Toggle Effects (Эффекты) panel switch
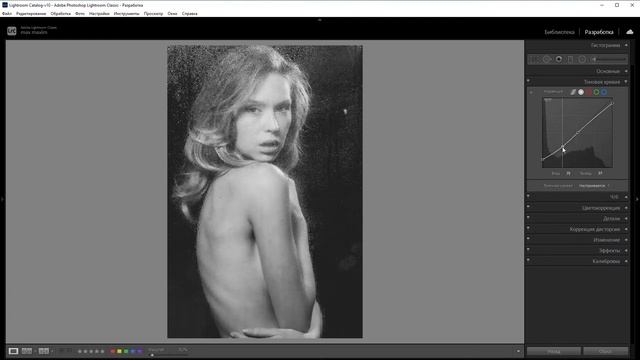Screen dimensions: 640x360 click(x=528, y=249)
